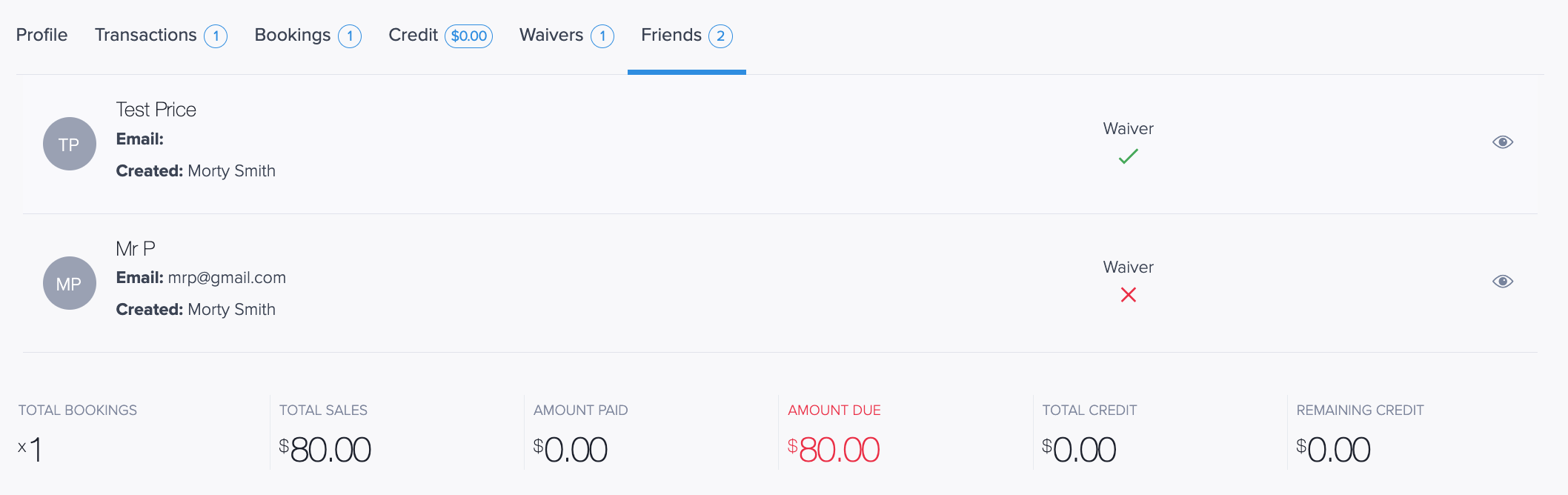This screenshot has height=495, width=1568.
Task: Go to the Bookings tab
Action: [292, 35]
